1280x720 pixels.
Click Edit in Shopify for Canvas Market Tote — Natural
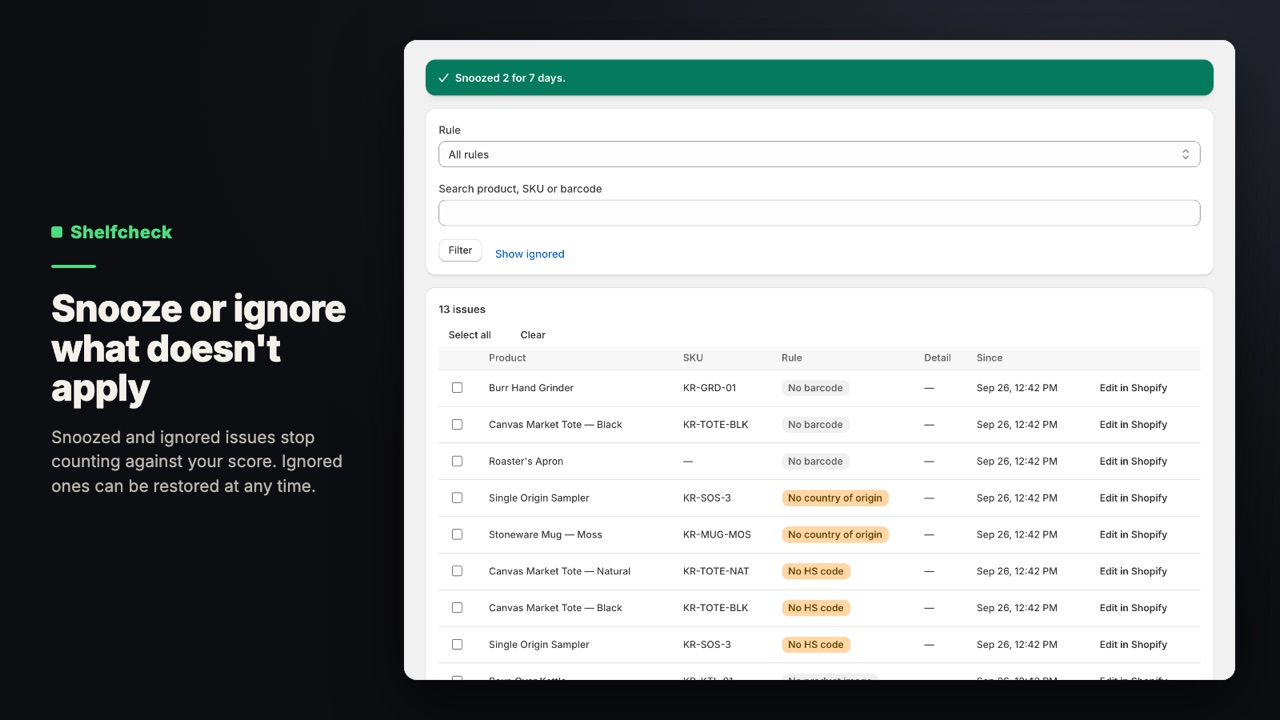(x=1133, y=571)
